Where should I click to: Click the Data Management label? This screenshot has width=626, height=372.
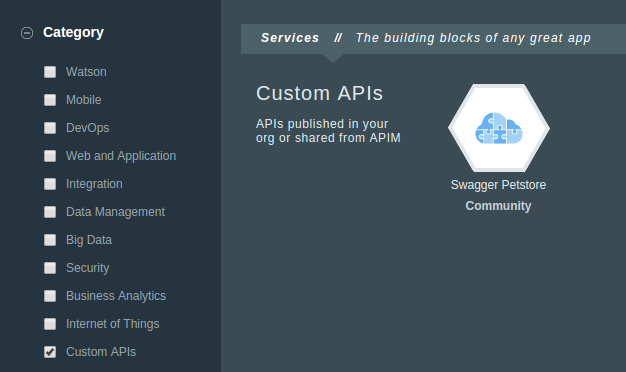click(x=115, y=212)
